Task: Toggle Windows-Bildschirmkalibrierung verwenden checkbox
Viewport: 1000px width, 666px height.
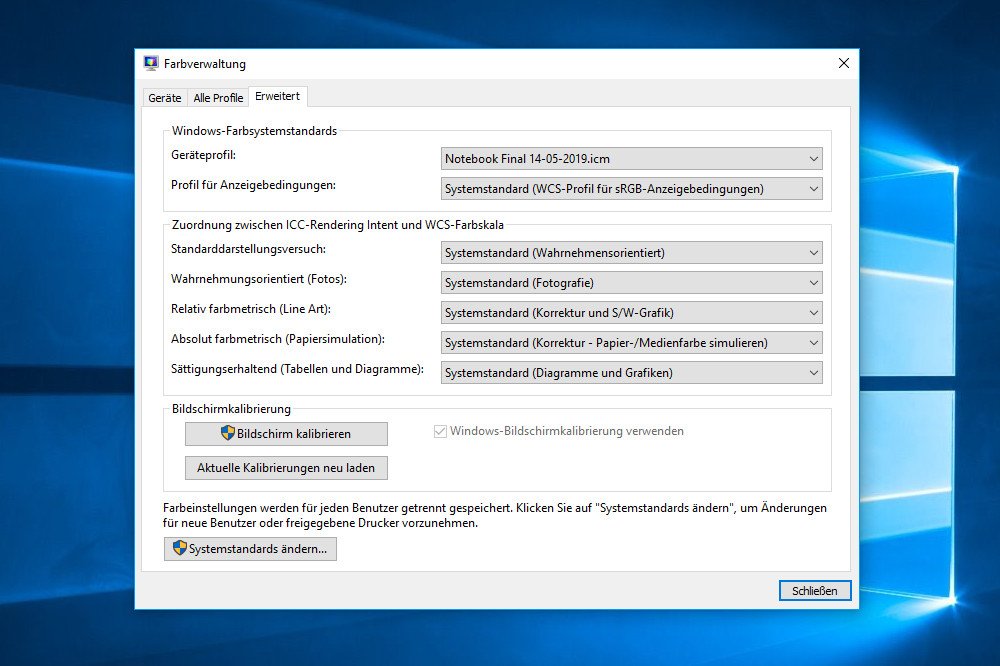Action: 439,432
